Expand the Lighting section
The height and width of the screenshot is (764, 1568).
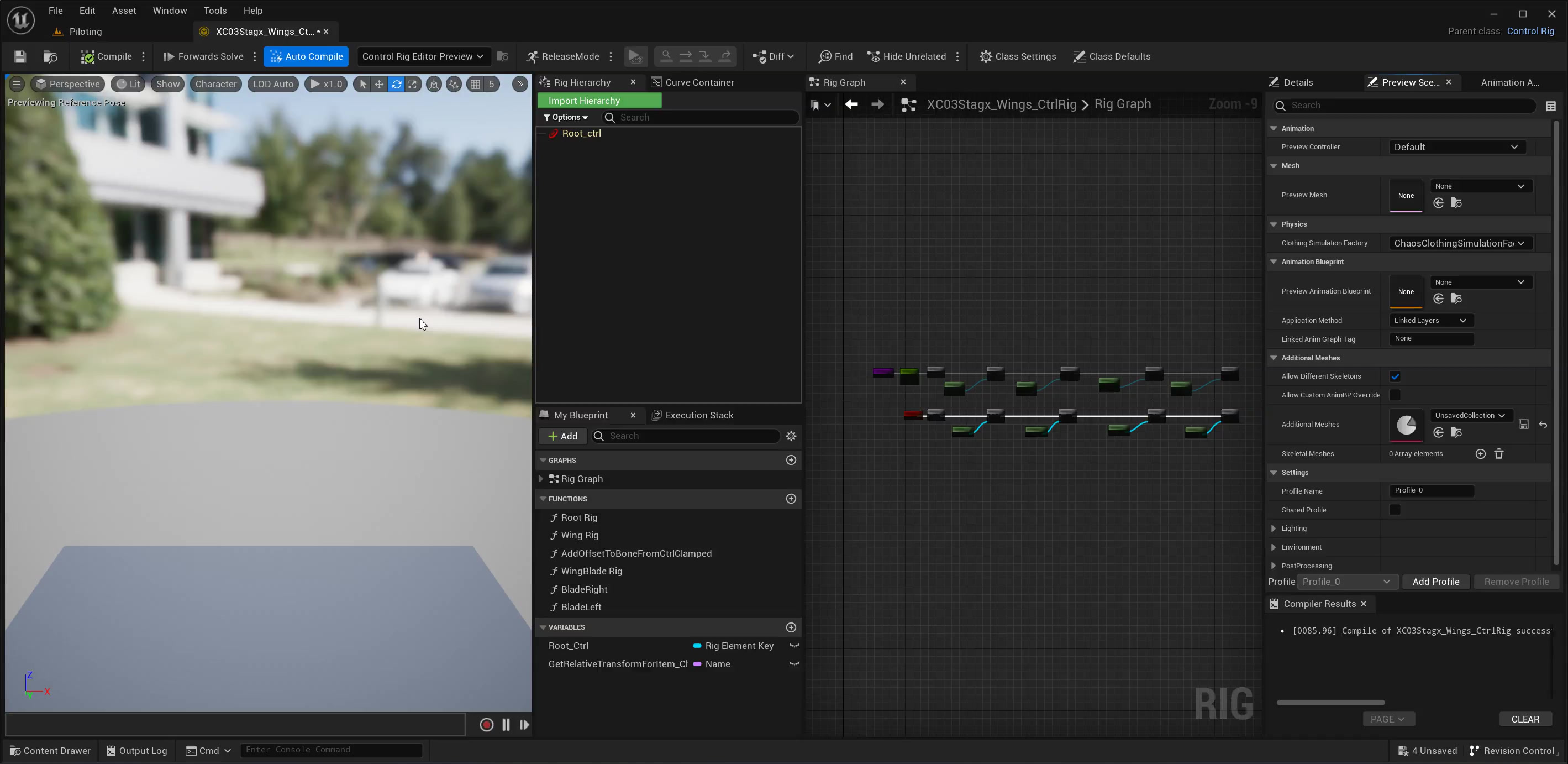1274,528
